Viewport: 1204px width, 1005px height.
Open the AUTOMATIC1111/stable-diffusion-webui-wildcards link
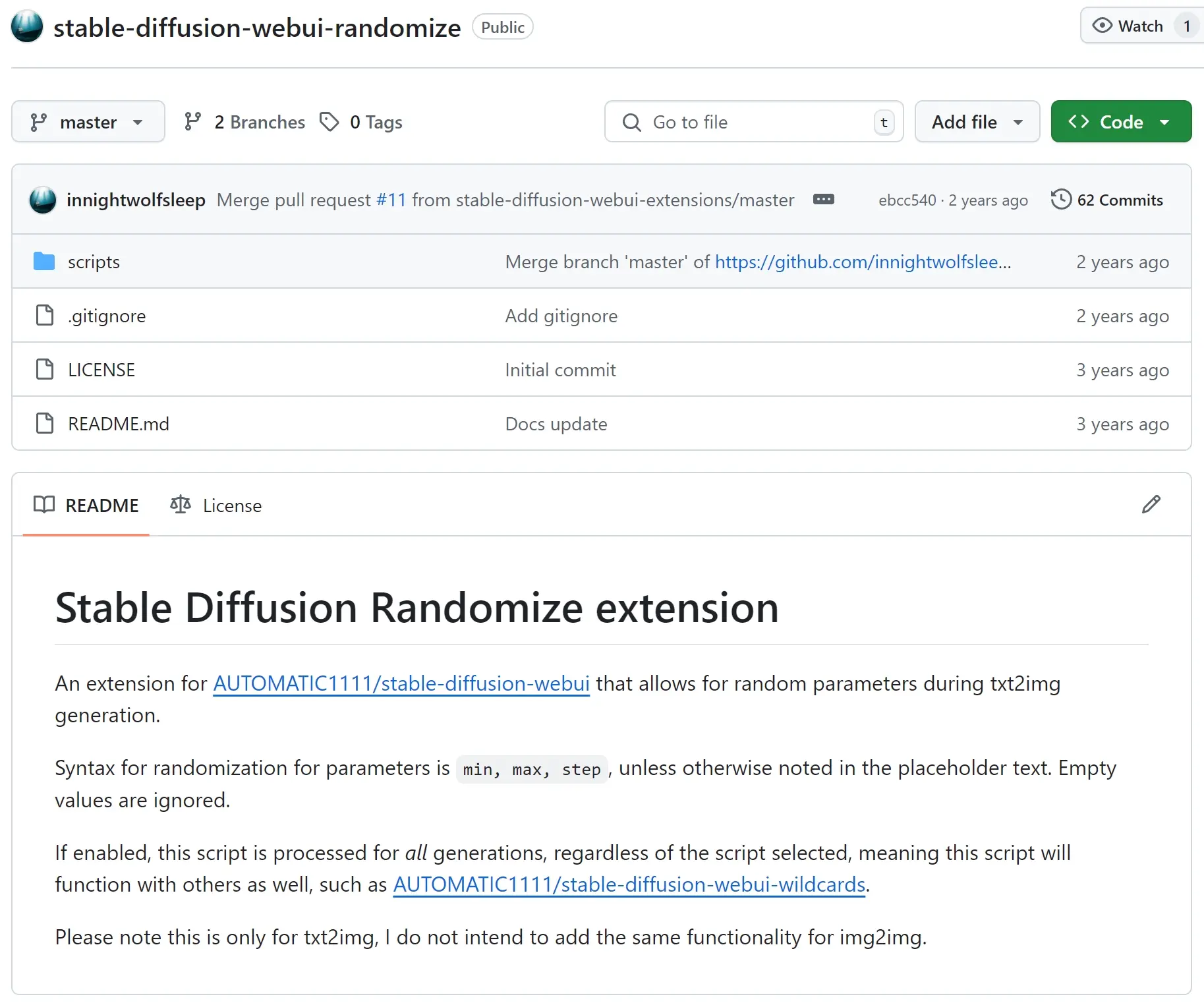click(x=629, y=885)
